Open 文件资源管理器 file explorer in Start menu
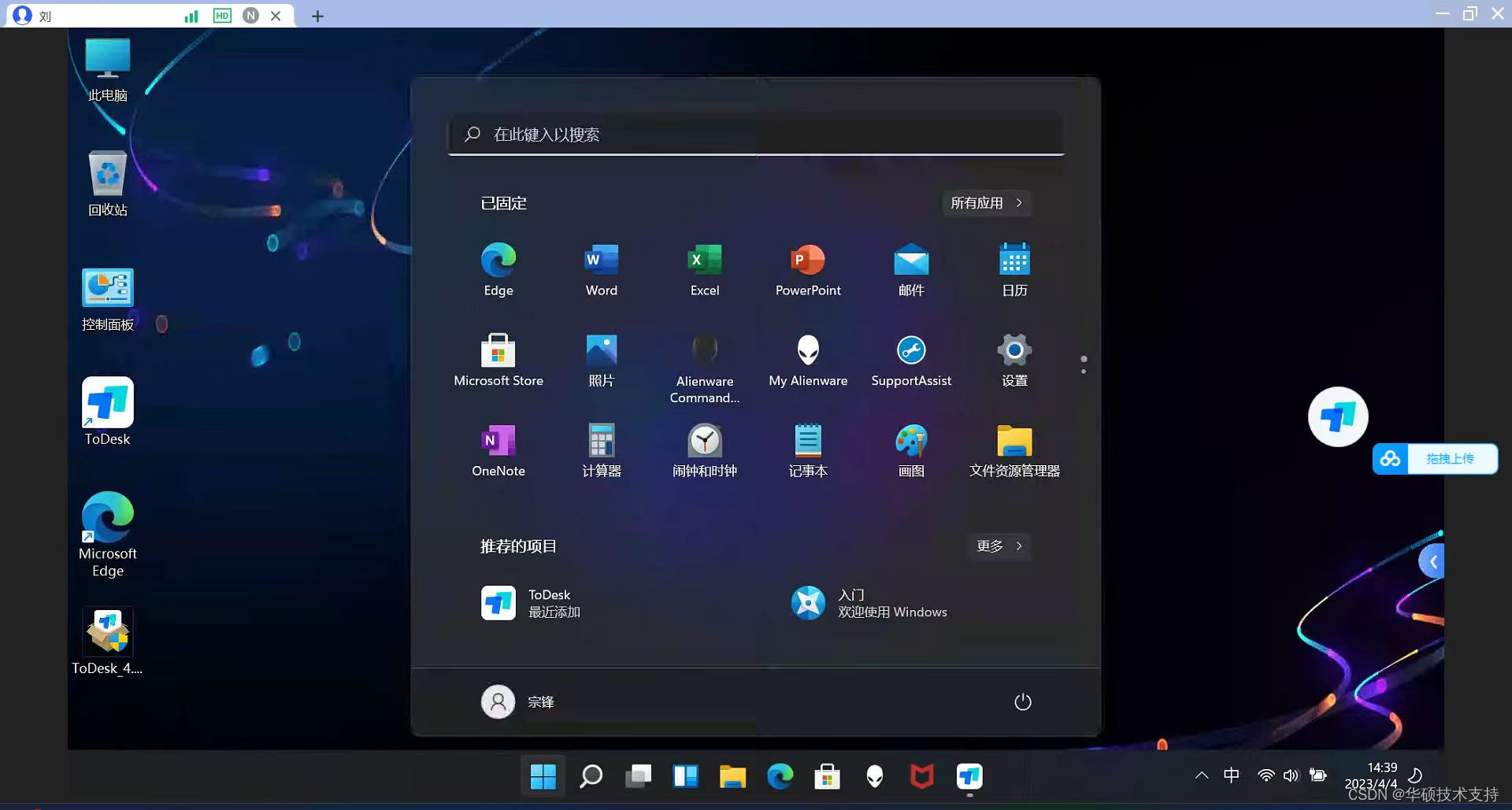 pyautogui.click(x=1014, y=451)
